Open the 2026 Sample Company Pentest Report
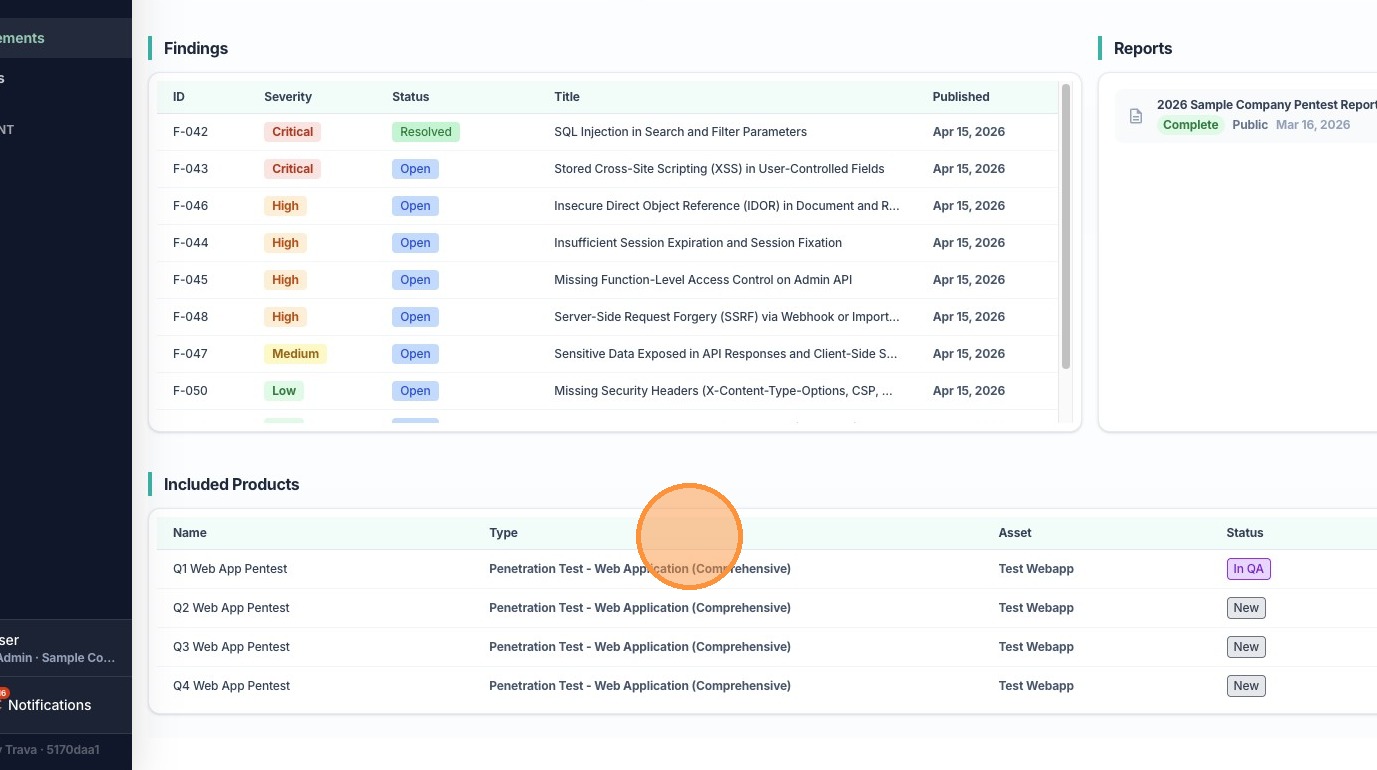This screenshot has height=770, width=1377. pyautogui.click(x=1266, y=105)
